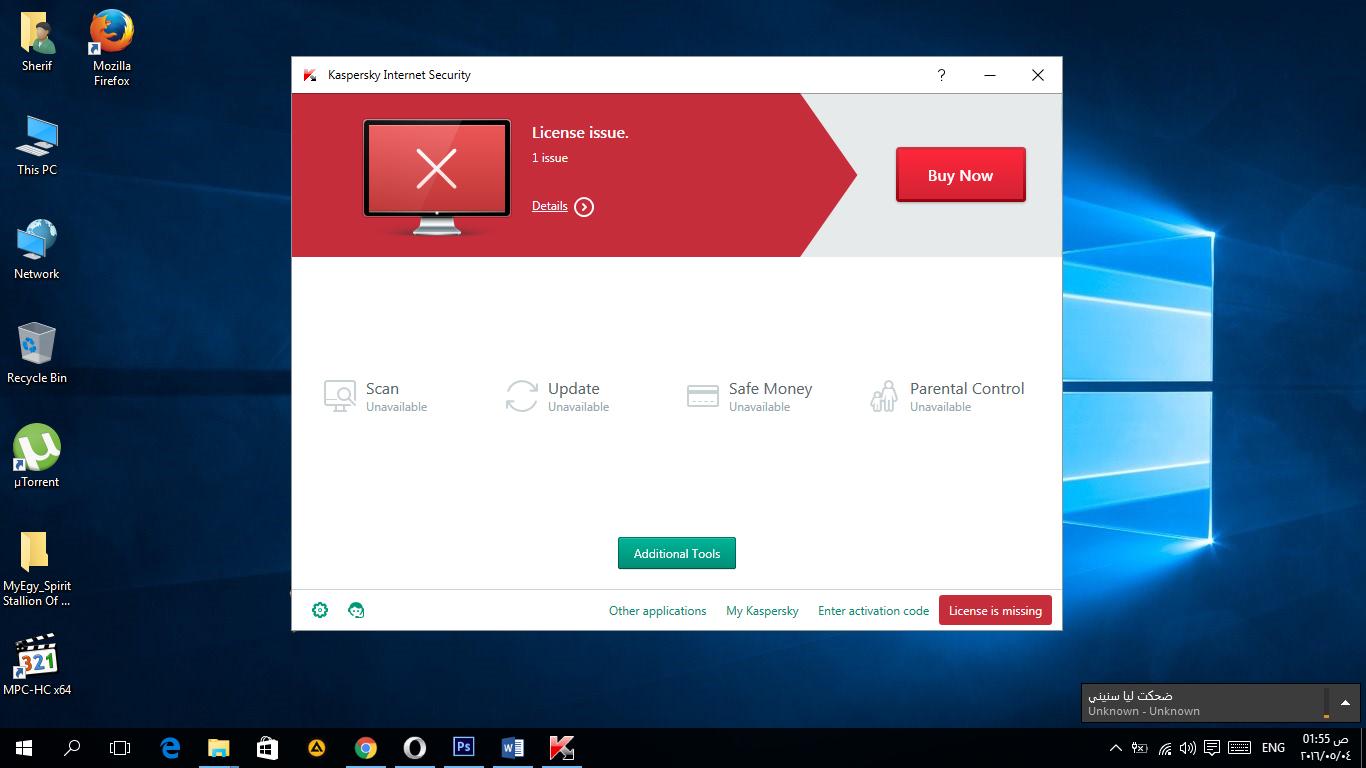Open the Scan section in Kaspersky

point(376,396)
